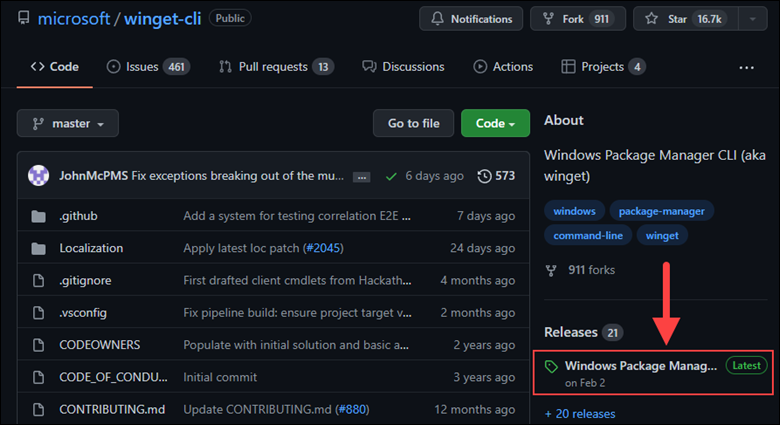Click JohnMcPMS avatar image
This screenshot has width=780, height=425.
[x=38, y=176]
